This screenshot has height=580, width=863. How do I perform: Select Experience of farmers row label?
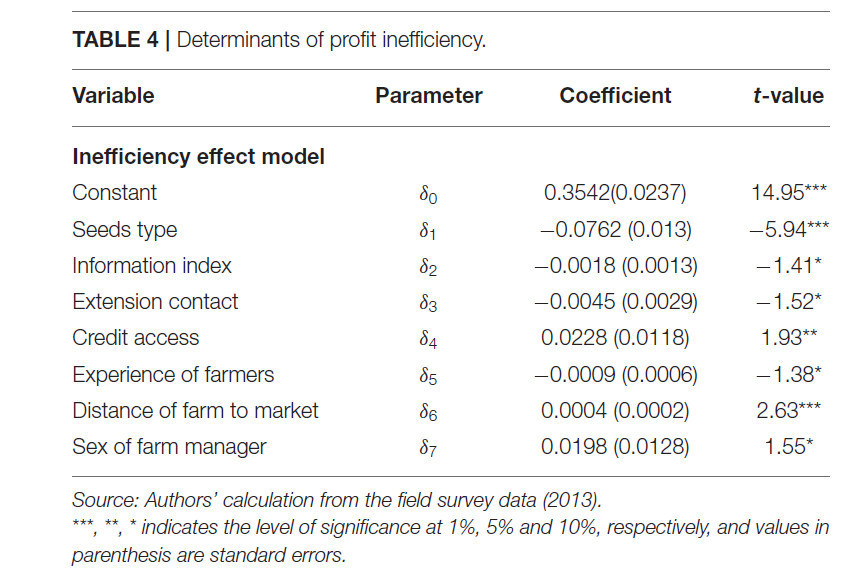tap(173, 375)
